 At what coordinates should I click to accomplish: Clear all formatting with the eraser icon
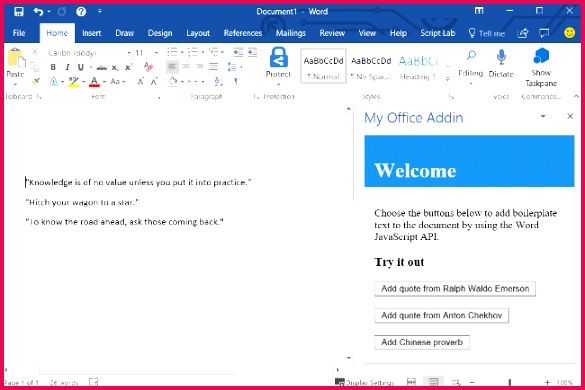[148, 67]
